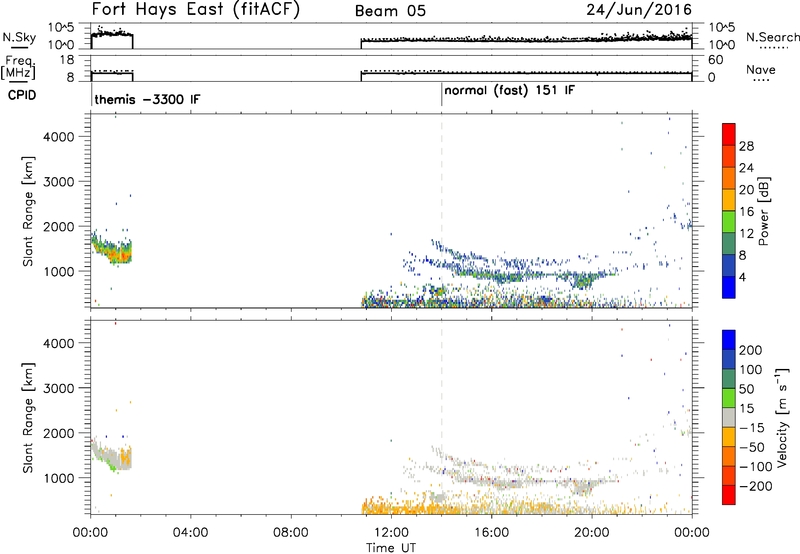800x554 pixels.
Task: Click the velocity colorbar '200' value
Action: 751,350
